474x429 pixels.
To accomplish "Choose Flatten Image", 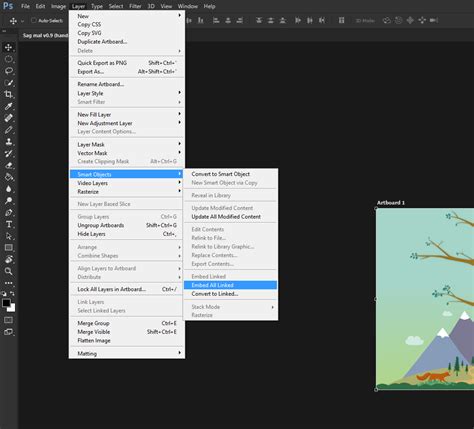I will click(127, 340).
